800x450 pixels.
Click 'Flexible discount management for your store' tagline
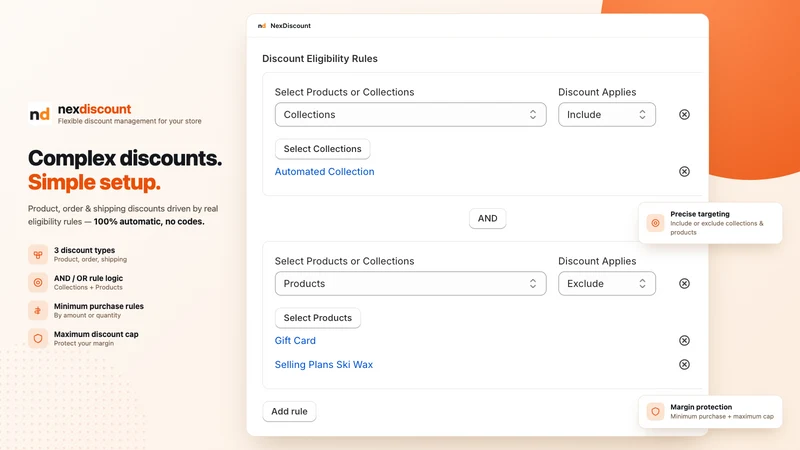(130, 121)
